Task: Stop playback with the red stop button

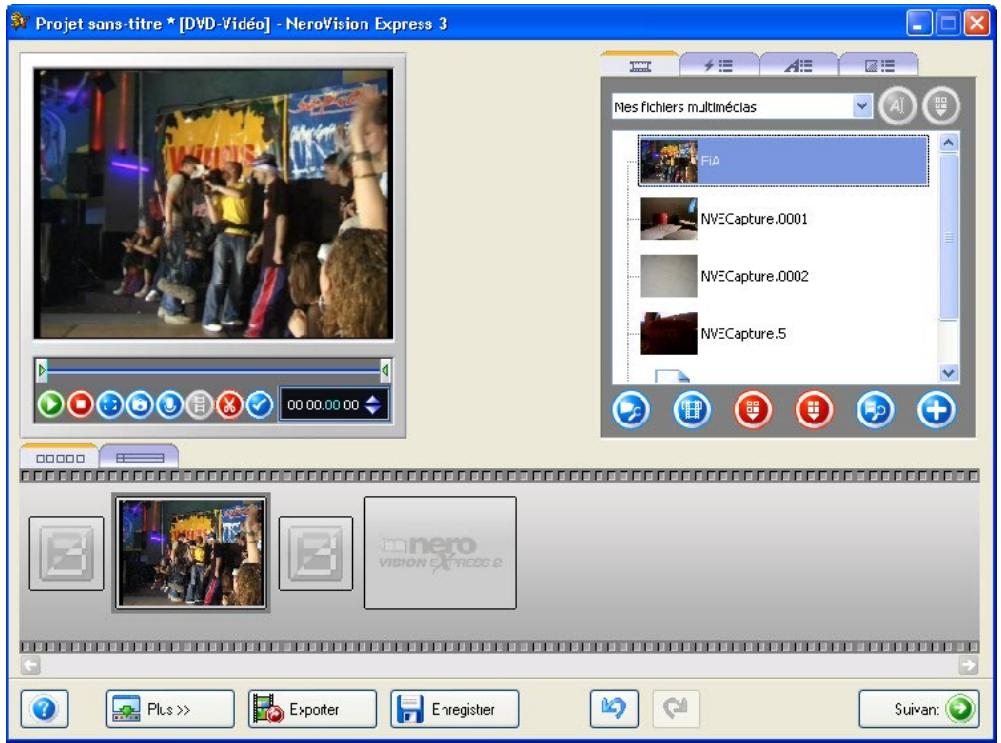Action: pos(80,405)
